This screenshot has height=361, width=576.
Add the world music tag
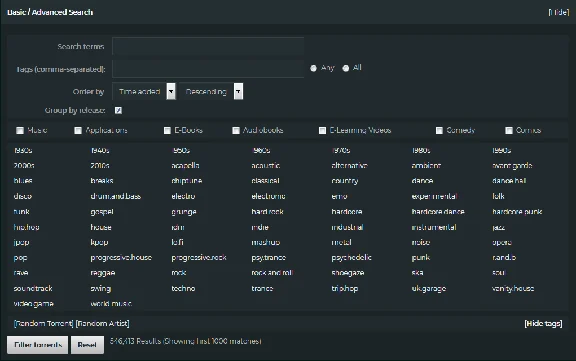(x=111, y=304)
